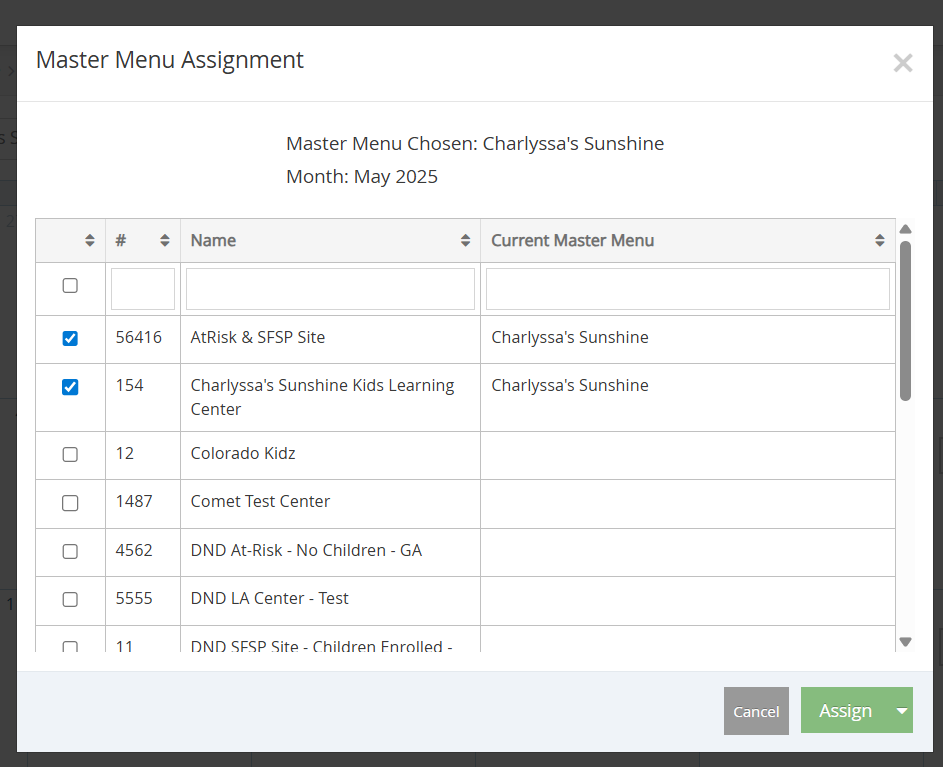
Task: Select DND At-Risk - No Children - GA
Action: 70,551
